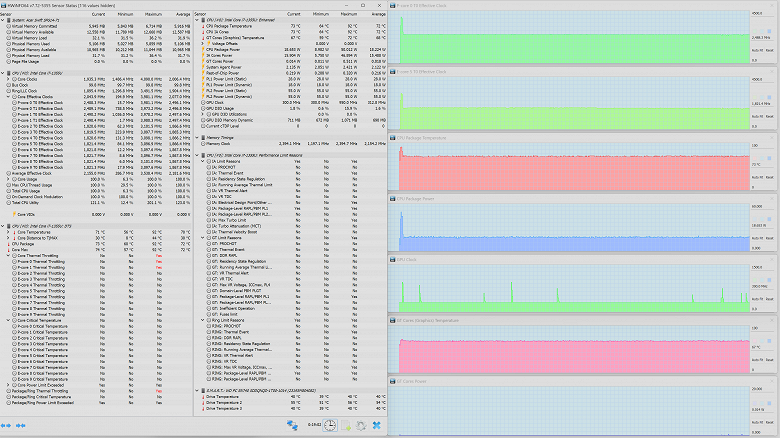Click blue color swatch in P-core 0 T0 graph
The height and width of the screenshot is (438, 780).
click(769, 31)
